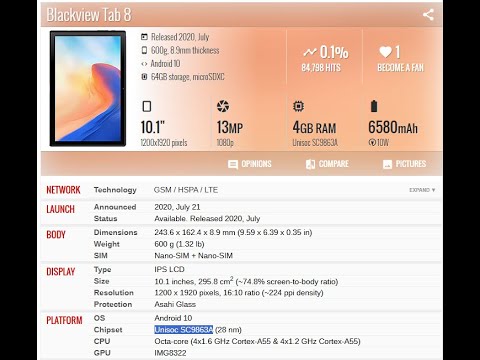Click the camera shutter icon
Screen dimensions: 480x360
pyautogui.click(x=223, y=106)
